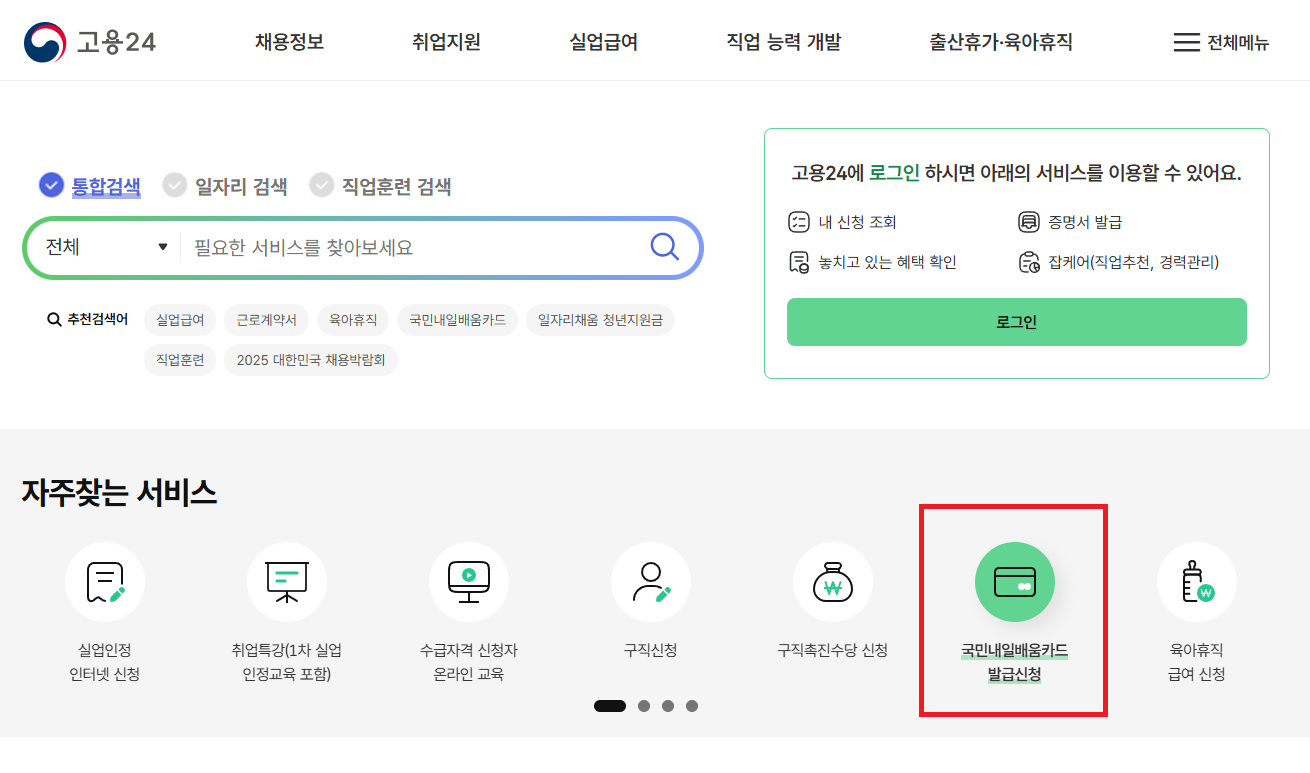Image resolution: width=1310 pixels, height=773 pixels.
Task: Select 국민내일배움카드 발급신청 card icon
Action: 1014,582
